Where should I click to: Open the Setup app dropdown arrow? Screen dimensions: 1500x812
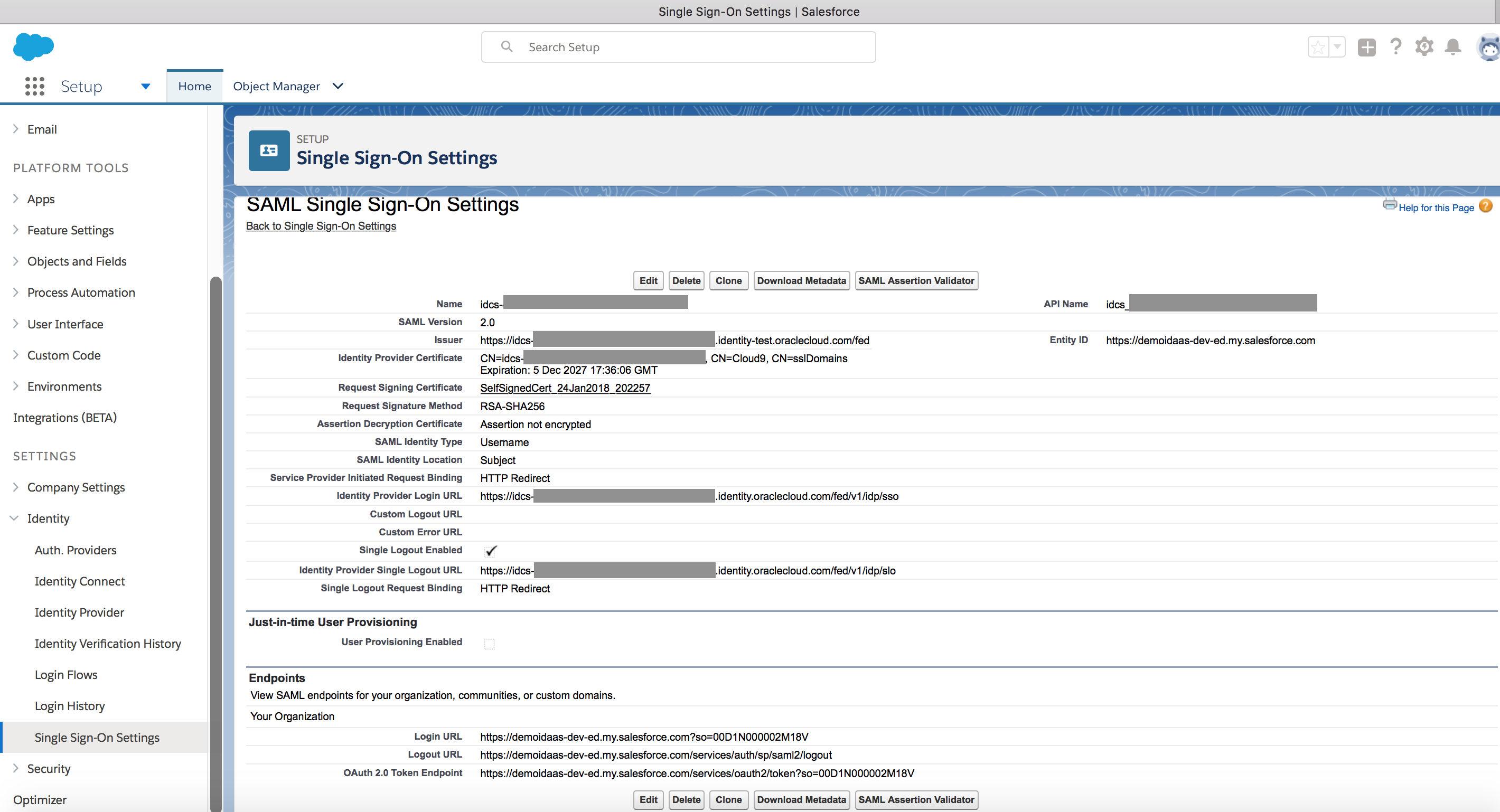point(146,87)
